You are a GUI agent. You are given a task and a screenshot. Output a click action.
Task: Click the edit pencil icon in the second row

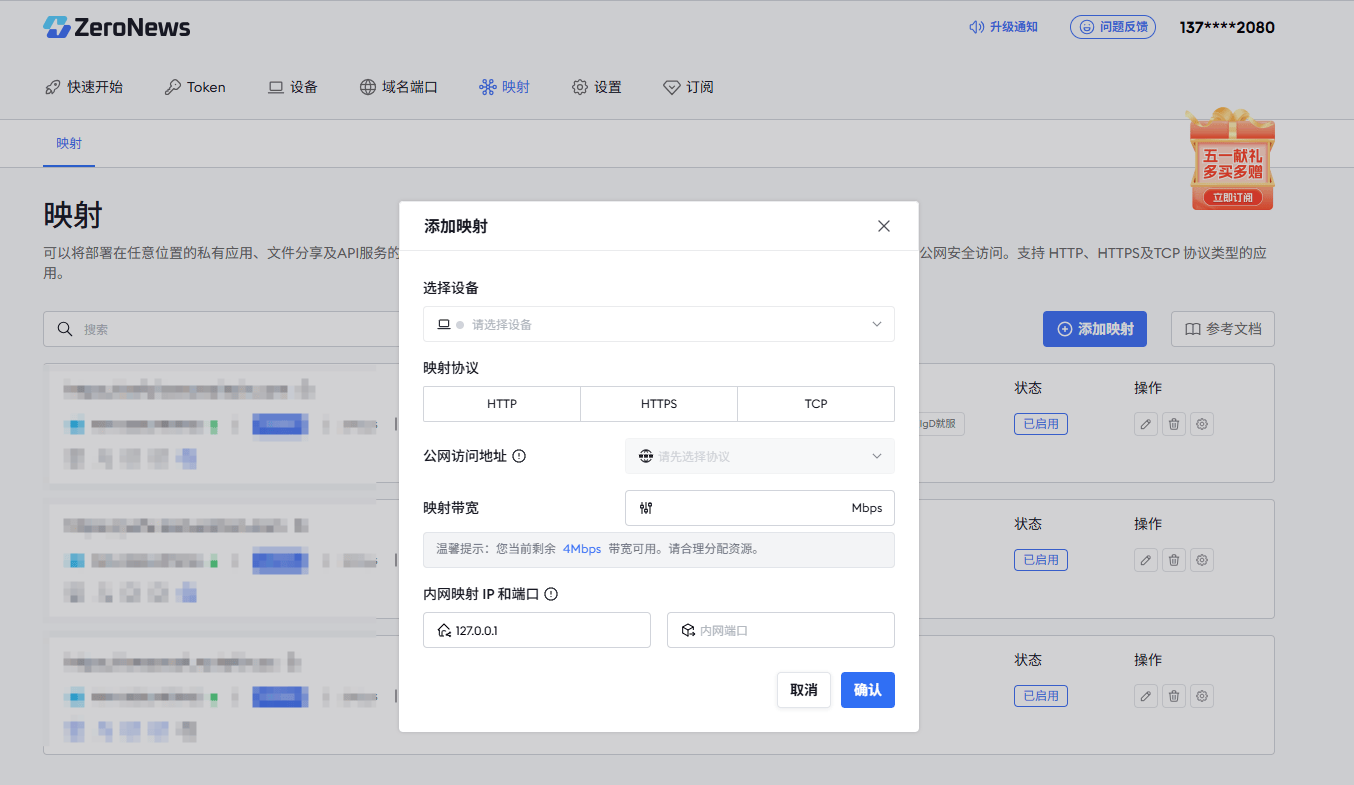(1146, 560)
